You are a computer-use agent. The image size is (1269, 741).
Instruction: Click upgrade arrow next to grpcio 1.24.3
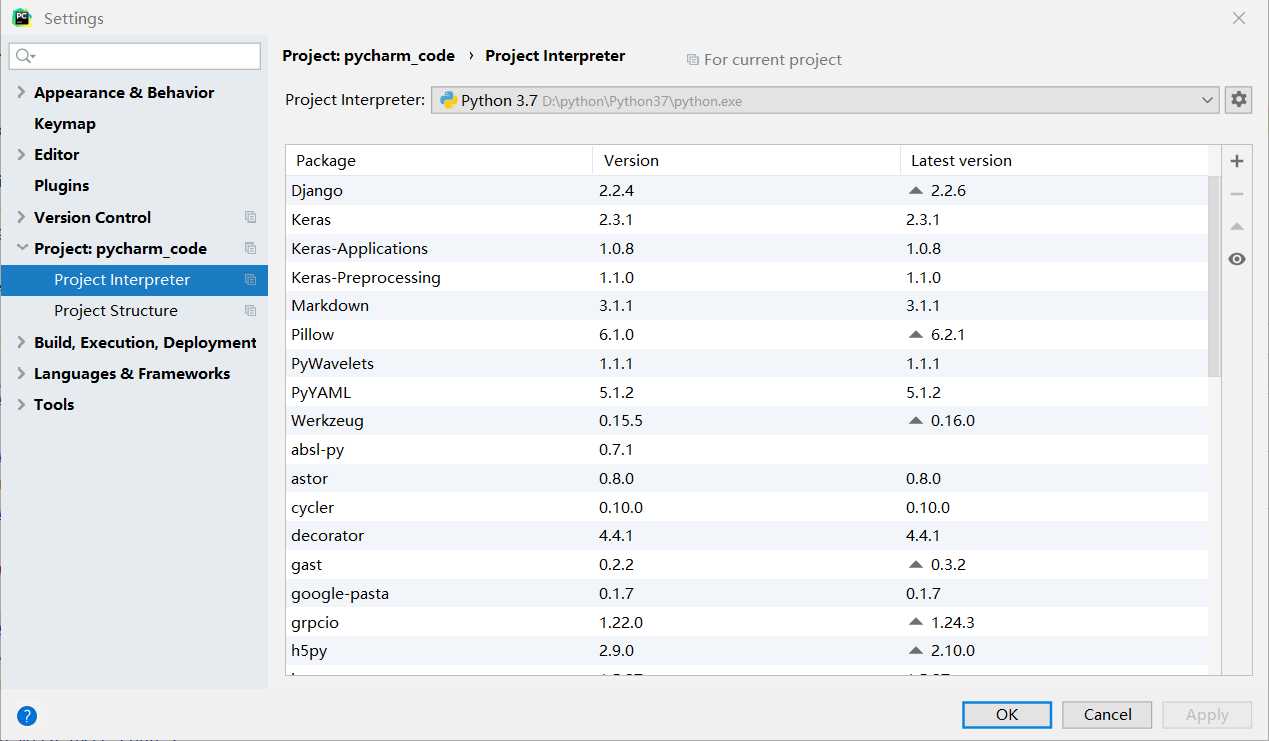pos(916,622)
